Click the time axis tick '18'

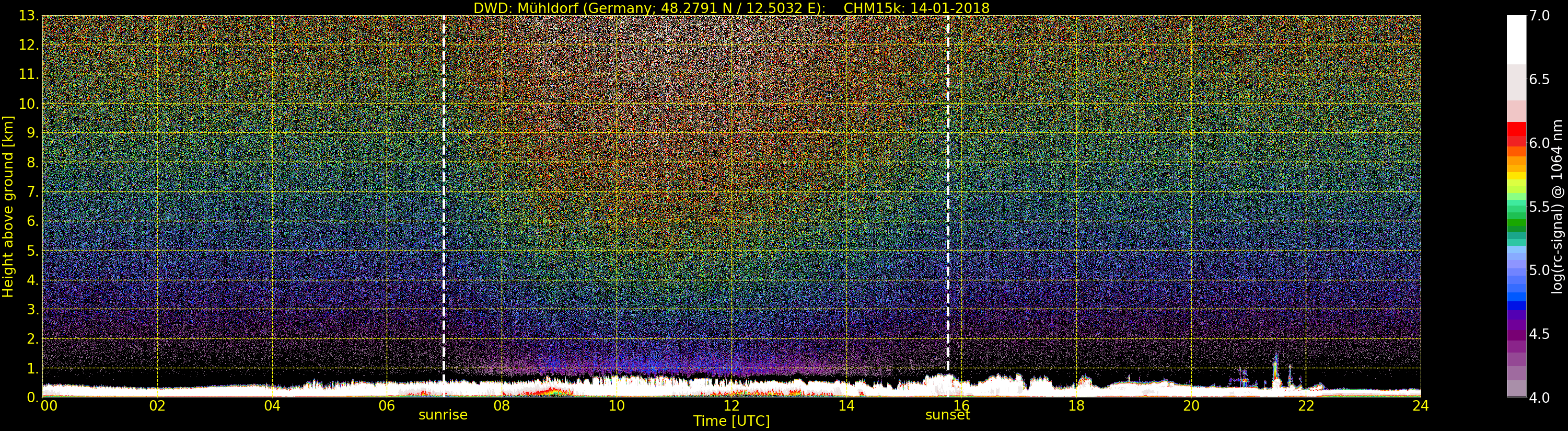pyautogui.click(x=1076, y=406)
